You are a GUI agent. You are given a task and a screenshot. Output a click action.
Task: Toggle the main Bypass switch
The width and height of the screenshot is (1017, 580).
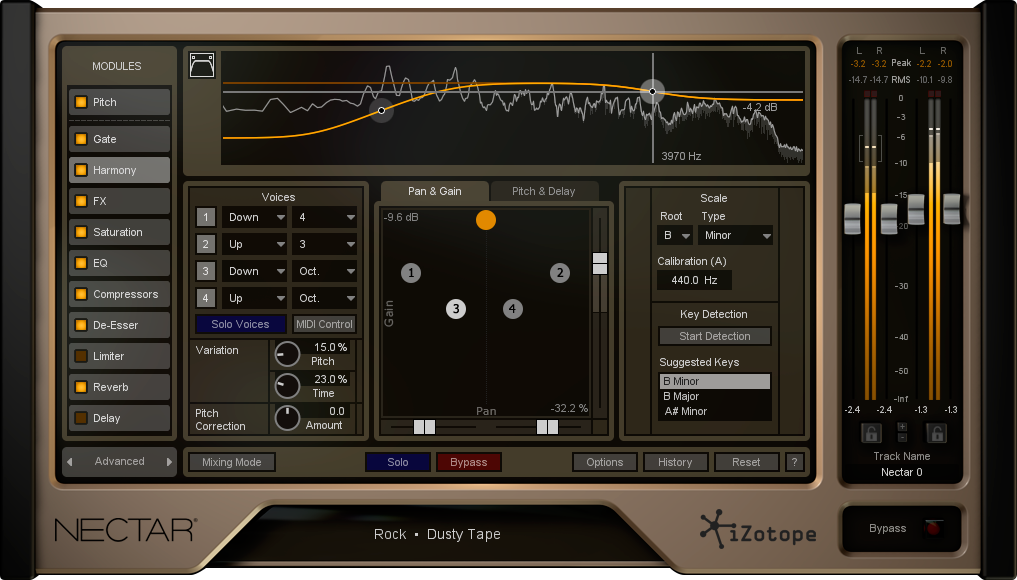[x=933, y=527]
